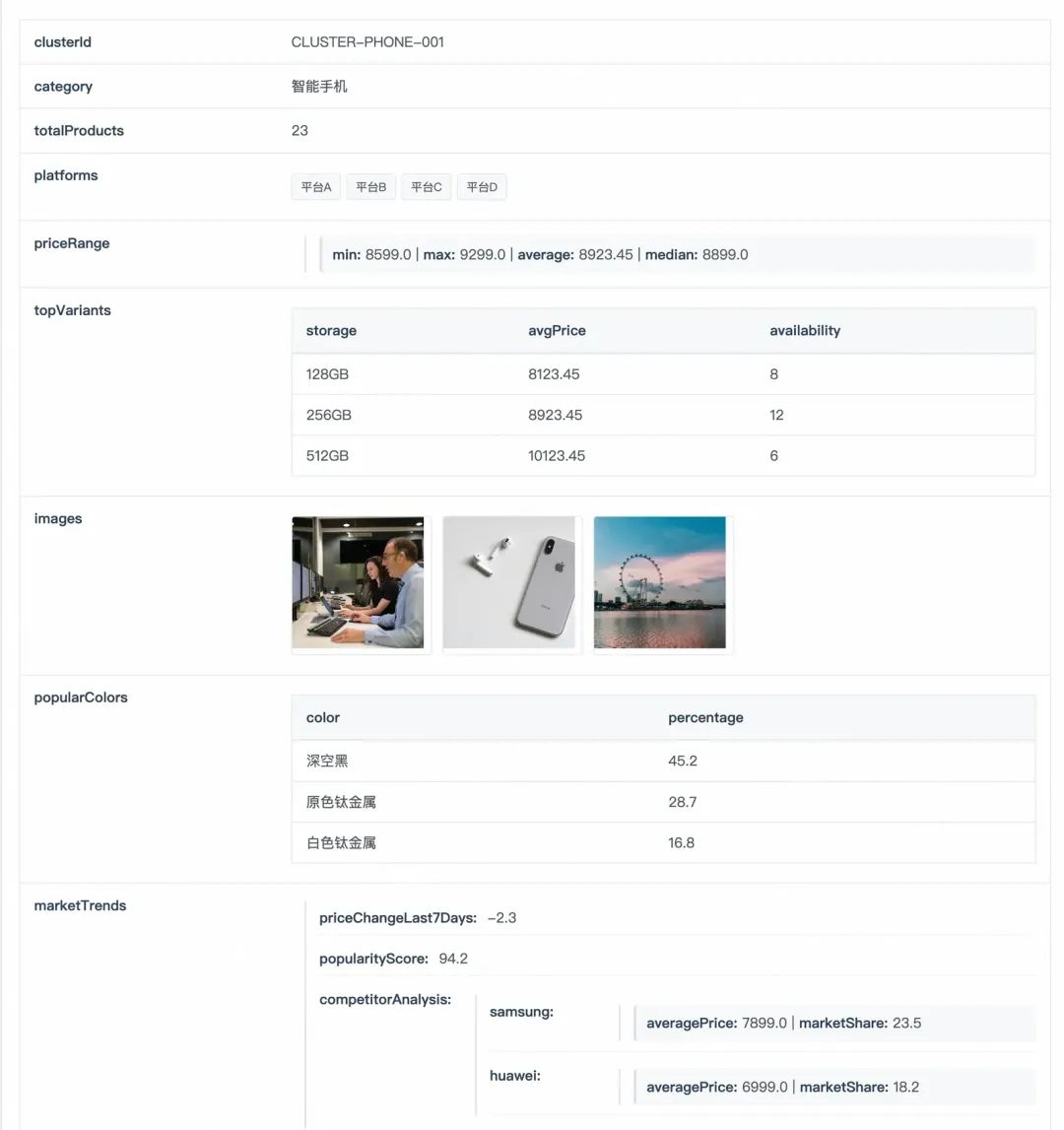Viewport: 1064px width, 1130px height.
Task: Select the 原色钛金属 color row
Action: tap(663, 802)
